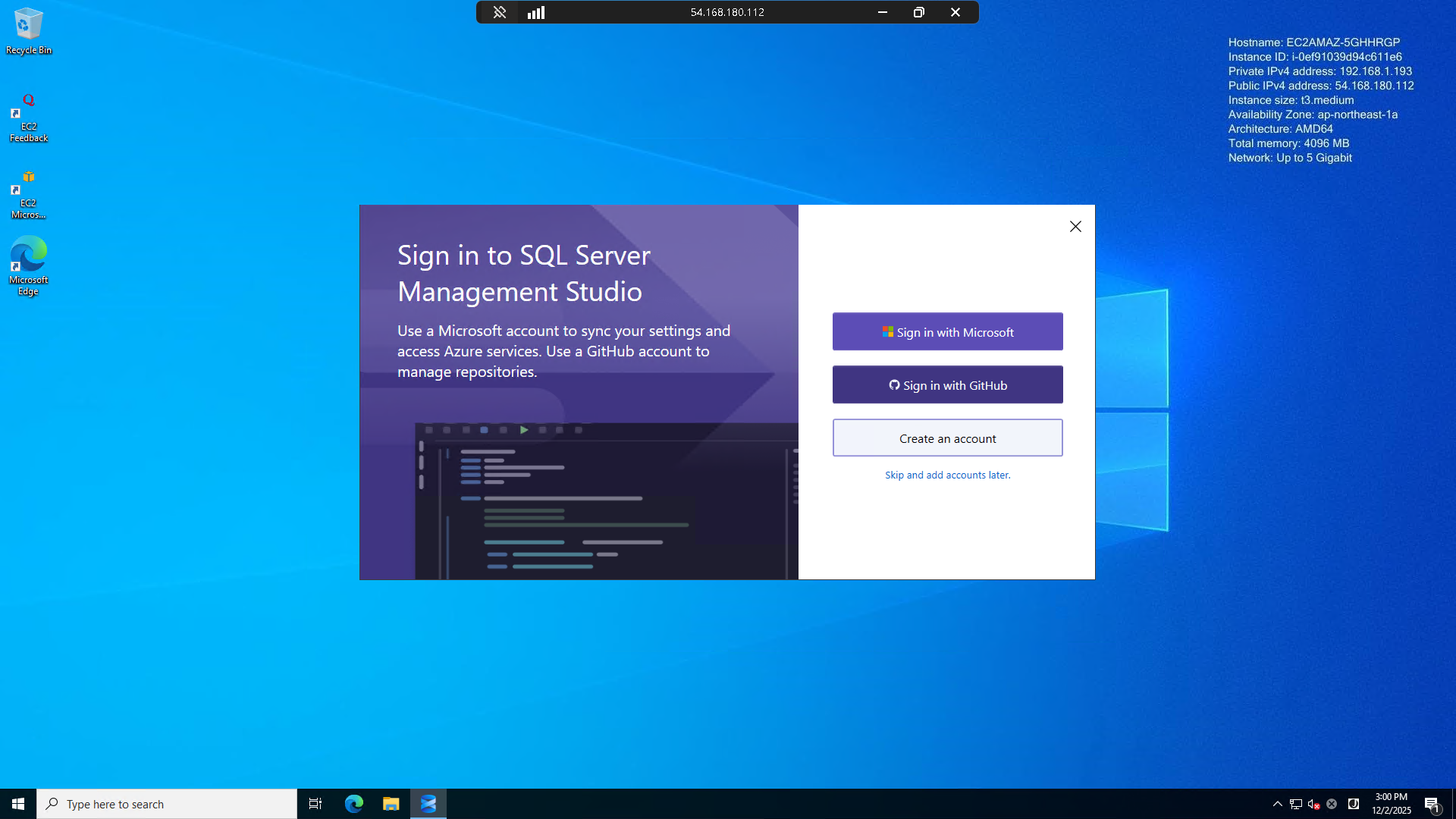This screenshot has height=819, width=1456.
Task: Click Sign in with GitHub button
Action: point(947,385)
